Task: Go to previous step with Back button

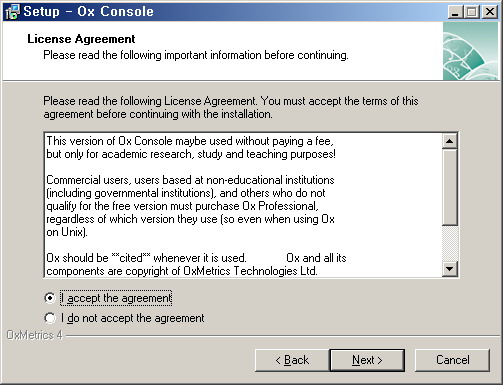Action: 292,360
